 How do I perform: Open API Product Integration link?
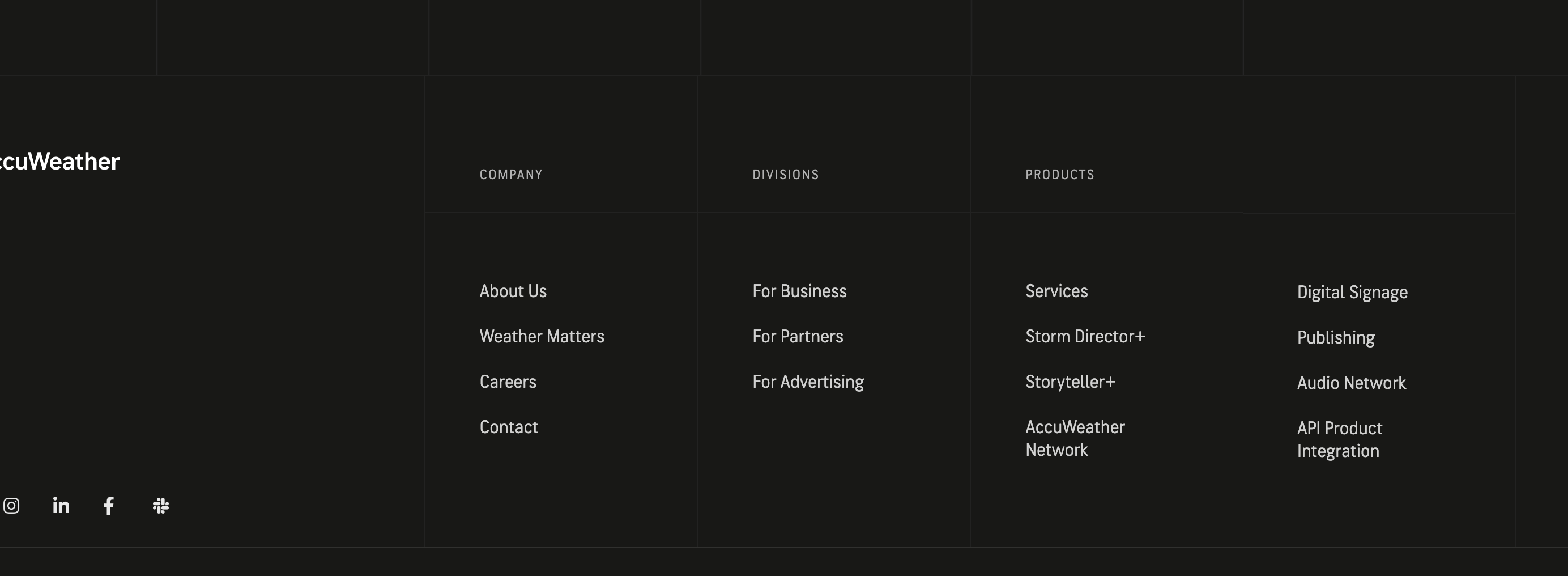pyautogui.click(x=1339, y=439)
